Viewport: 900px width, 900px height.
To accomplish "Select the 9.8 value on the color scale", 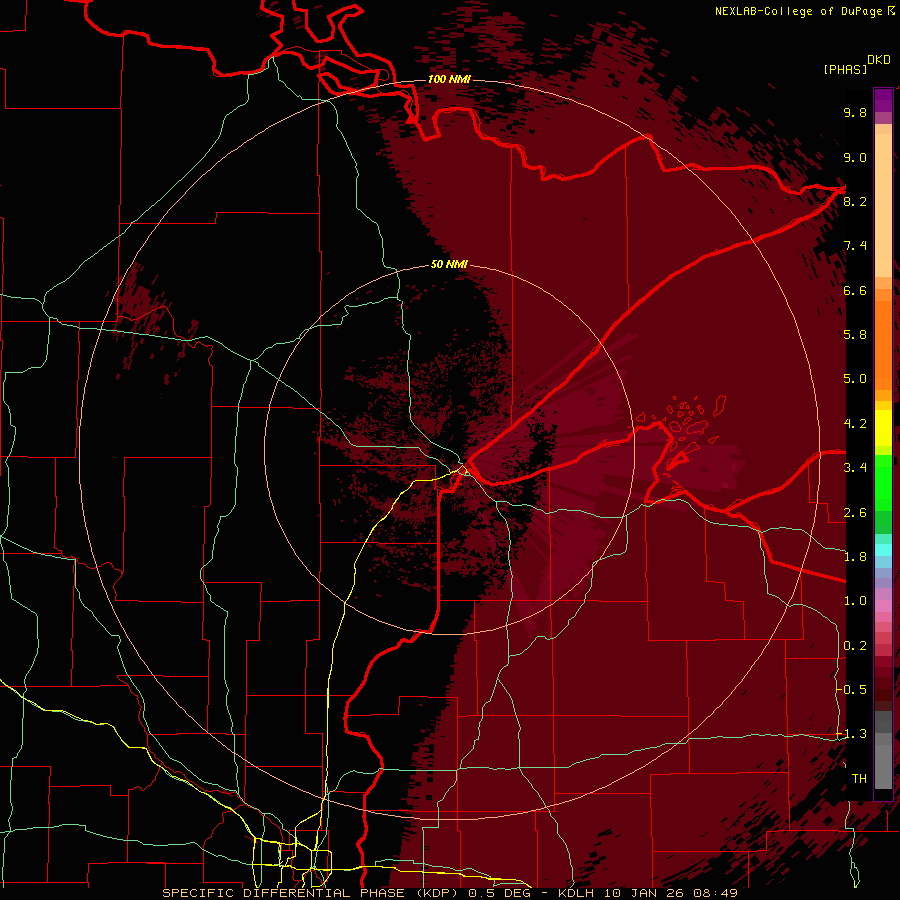I will pyautogui.click(x=855, y=112).
